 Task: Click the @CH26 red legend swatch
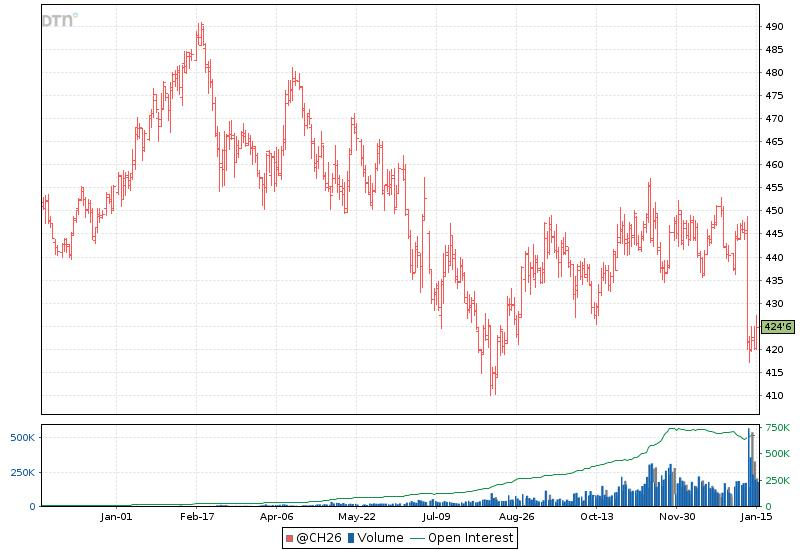[290, 538]
